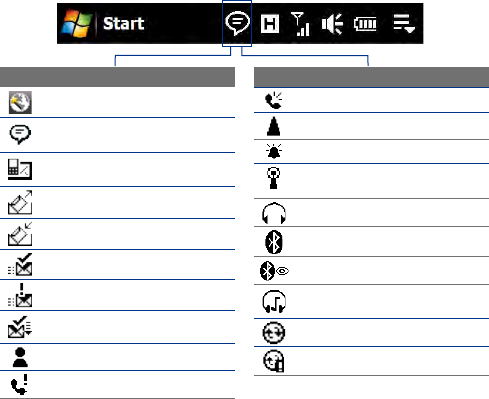
Task: Select the receiving message envelope icon
Action: tap(20, 234)
